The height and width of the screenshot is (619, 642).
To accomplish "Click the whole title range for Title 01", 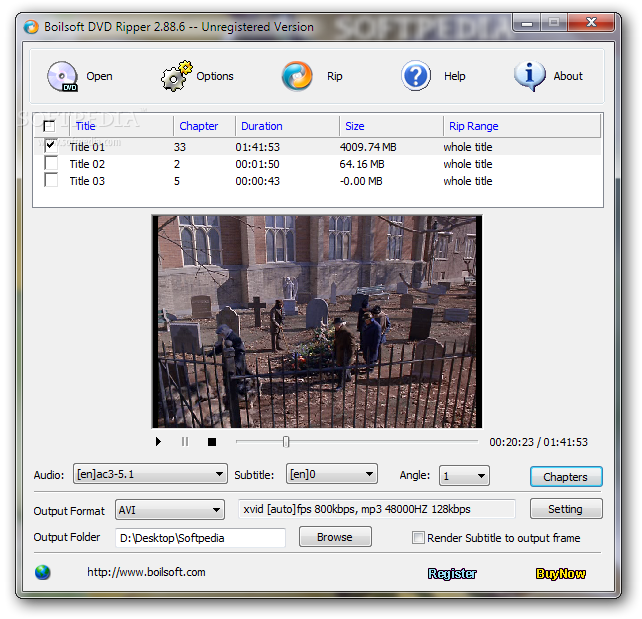I will click(x=468, y=147).
